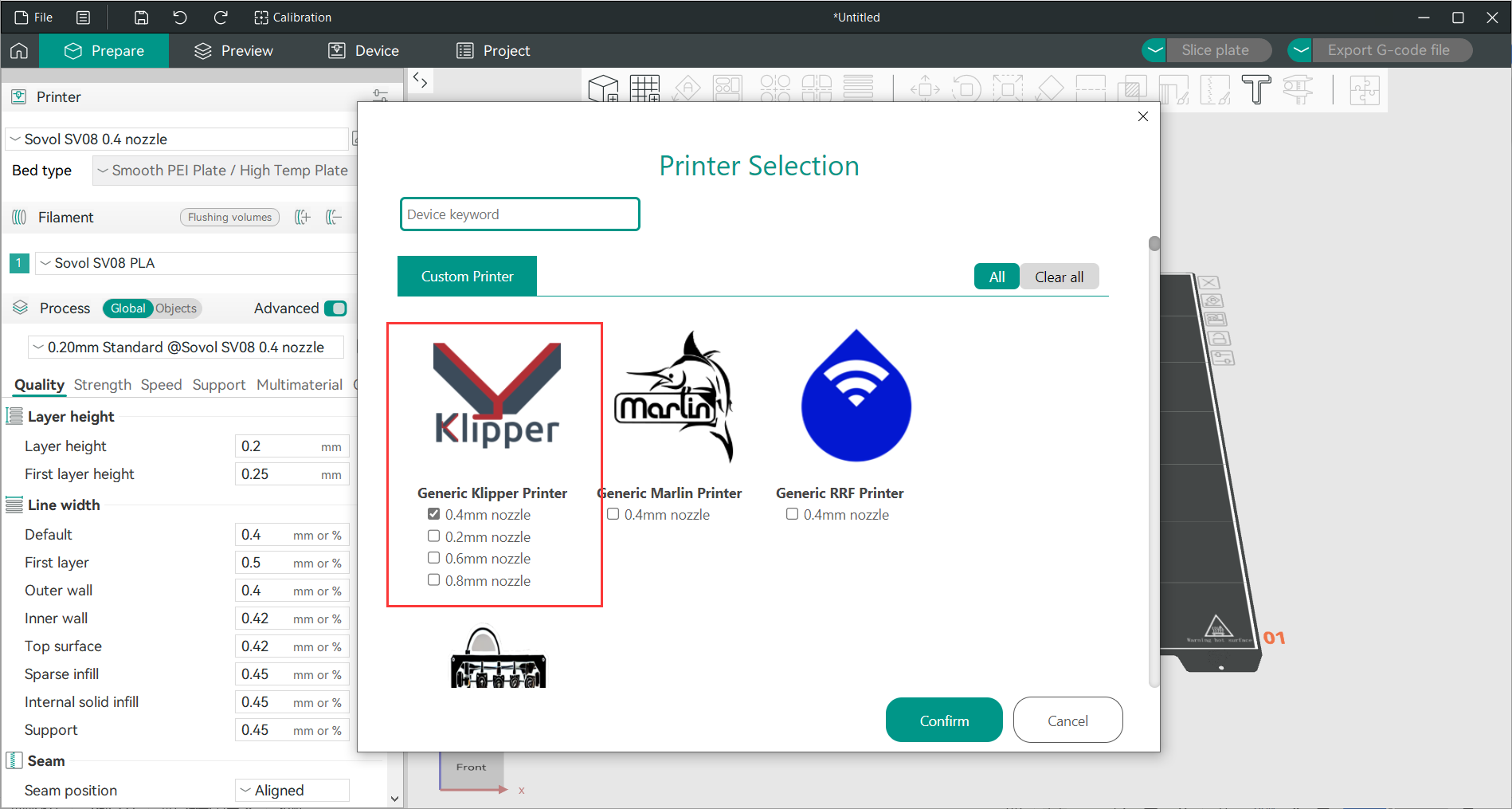The width and height of the screenshot is (1512, 809).
Task: Activate the Text tool
Action: click(x=1257, y=88)
